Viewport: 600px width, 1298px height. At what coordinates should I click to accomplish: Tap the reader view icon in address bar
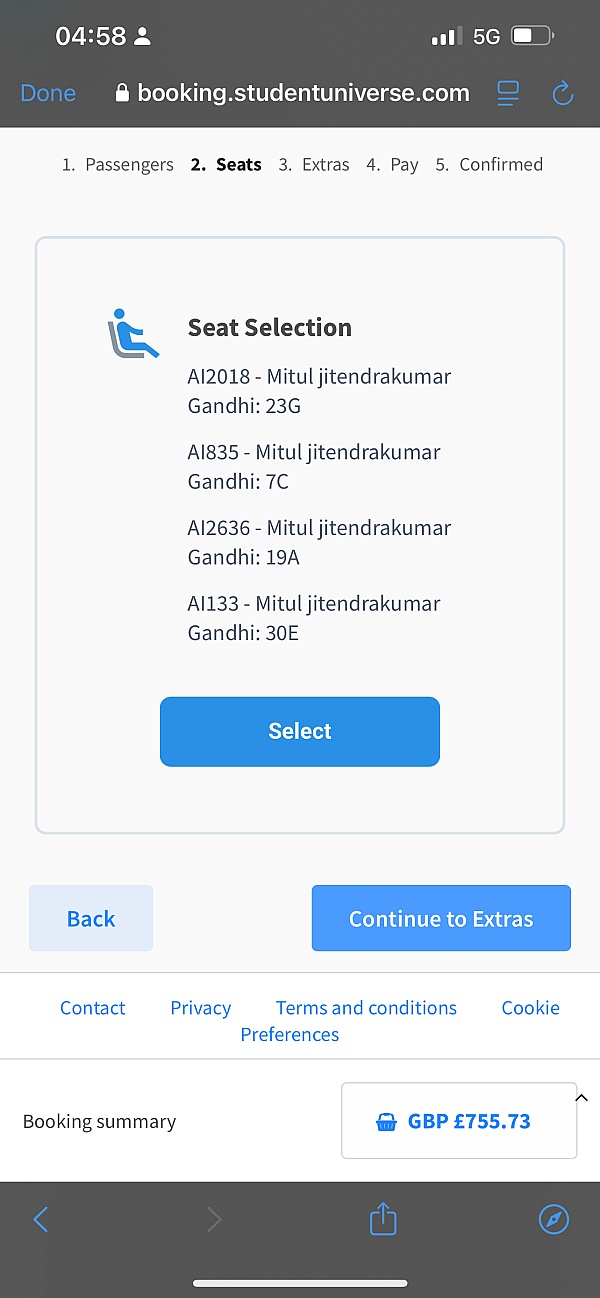508,94
